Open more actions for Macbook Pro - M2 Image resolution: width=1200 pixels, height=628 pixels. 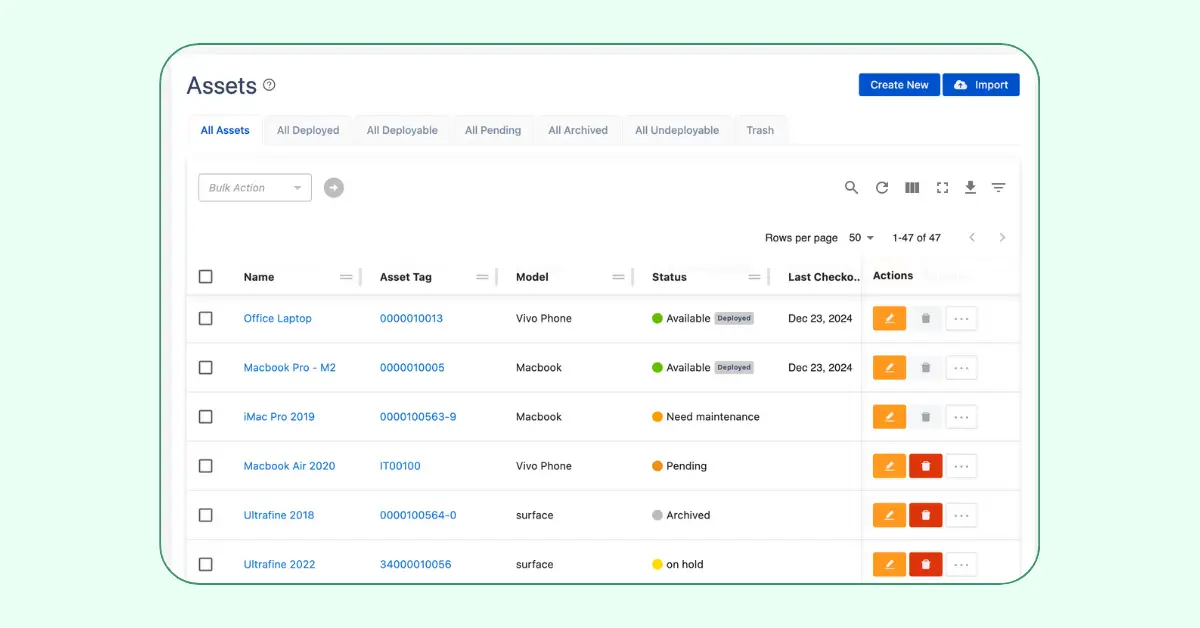[961, 367]
